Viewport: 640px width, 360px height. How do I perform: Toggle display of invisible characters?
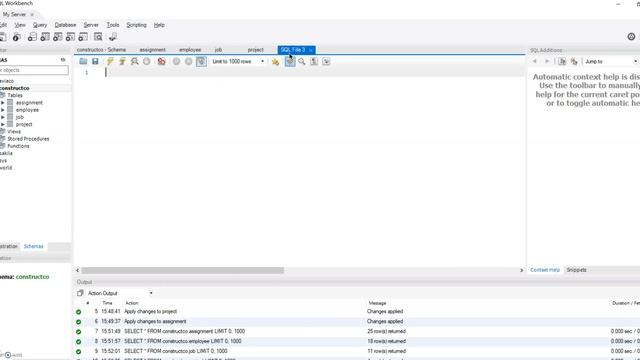[314, 62]
